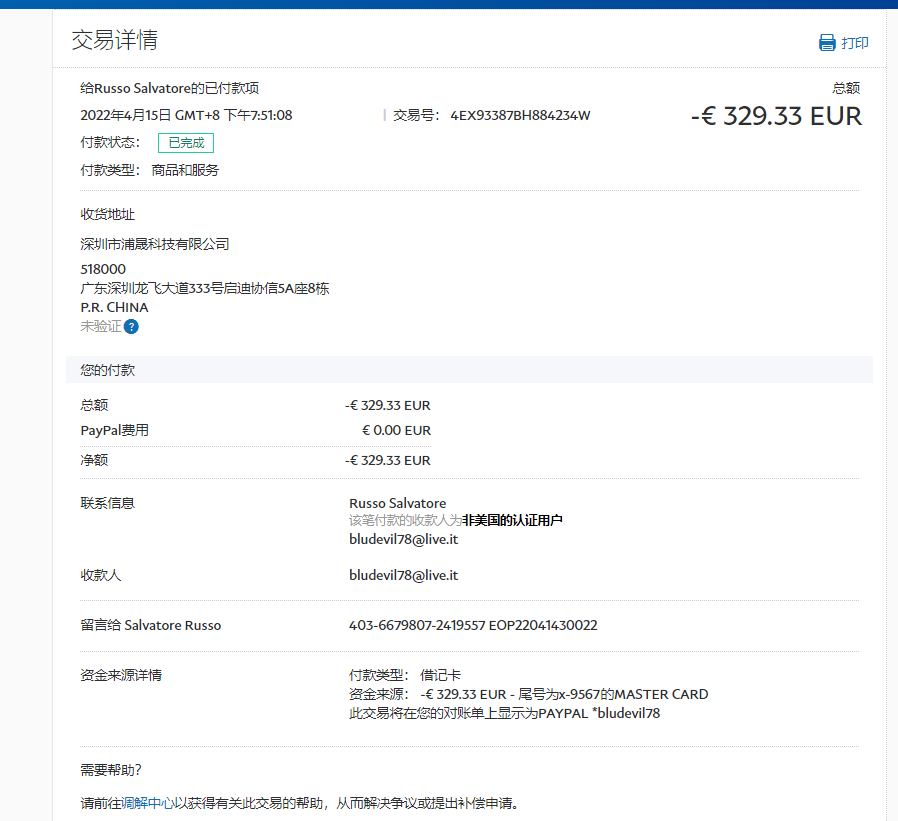898x821 pixels.
Task: Click the printer icon
Action: (x=827, y=43)
